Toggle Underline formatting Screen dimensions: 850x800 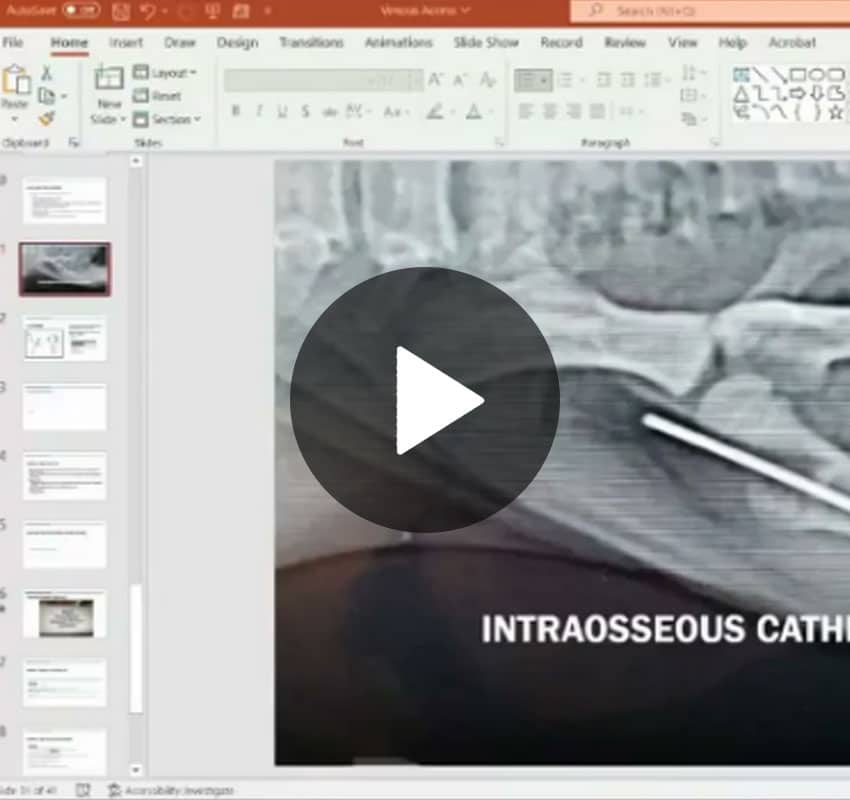282,112
